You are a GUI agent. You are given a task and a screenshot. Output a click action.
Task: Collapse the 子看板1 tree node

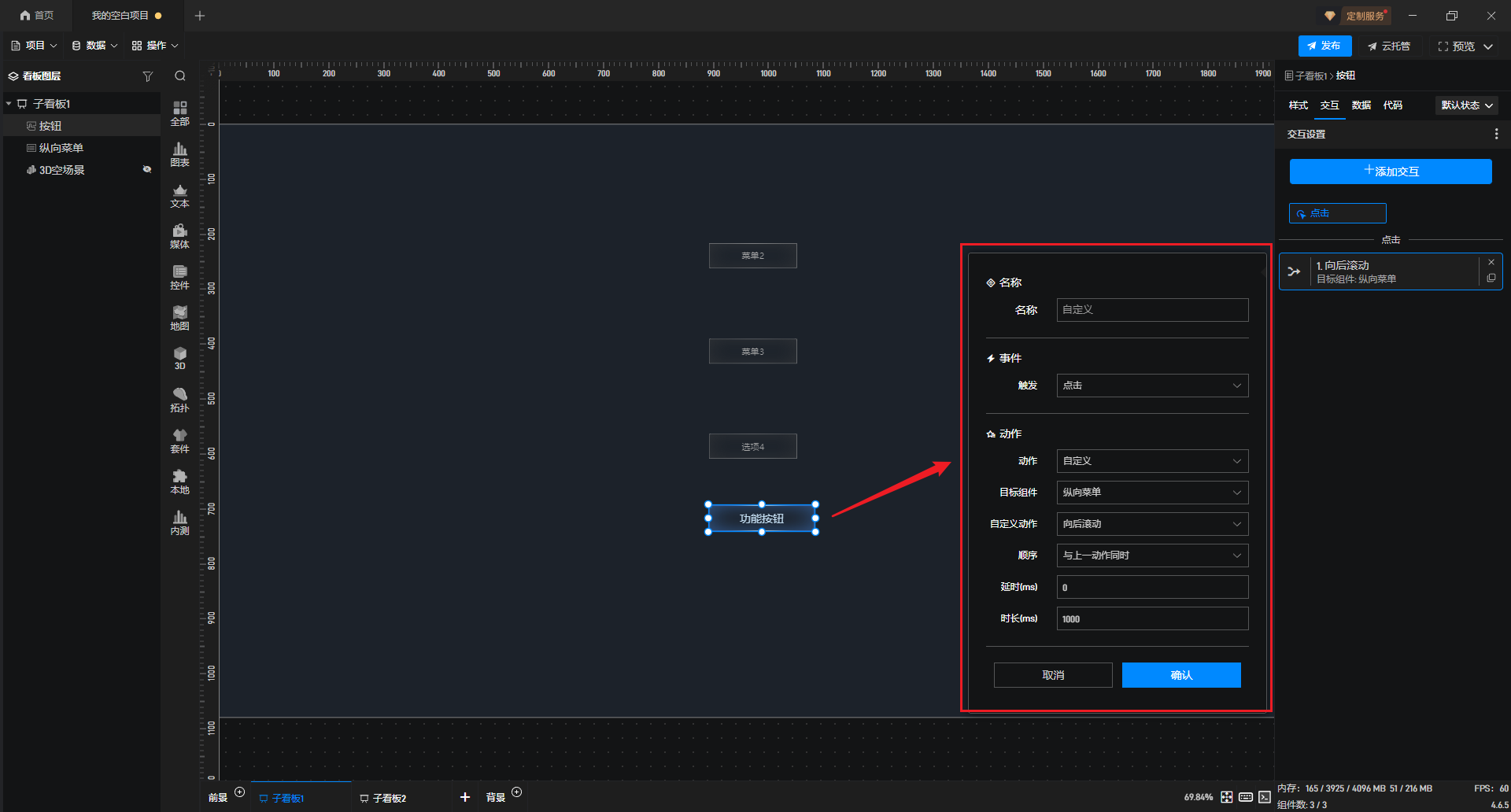pyautogui.click(x=9, y=104)
